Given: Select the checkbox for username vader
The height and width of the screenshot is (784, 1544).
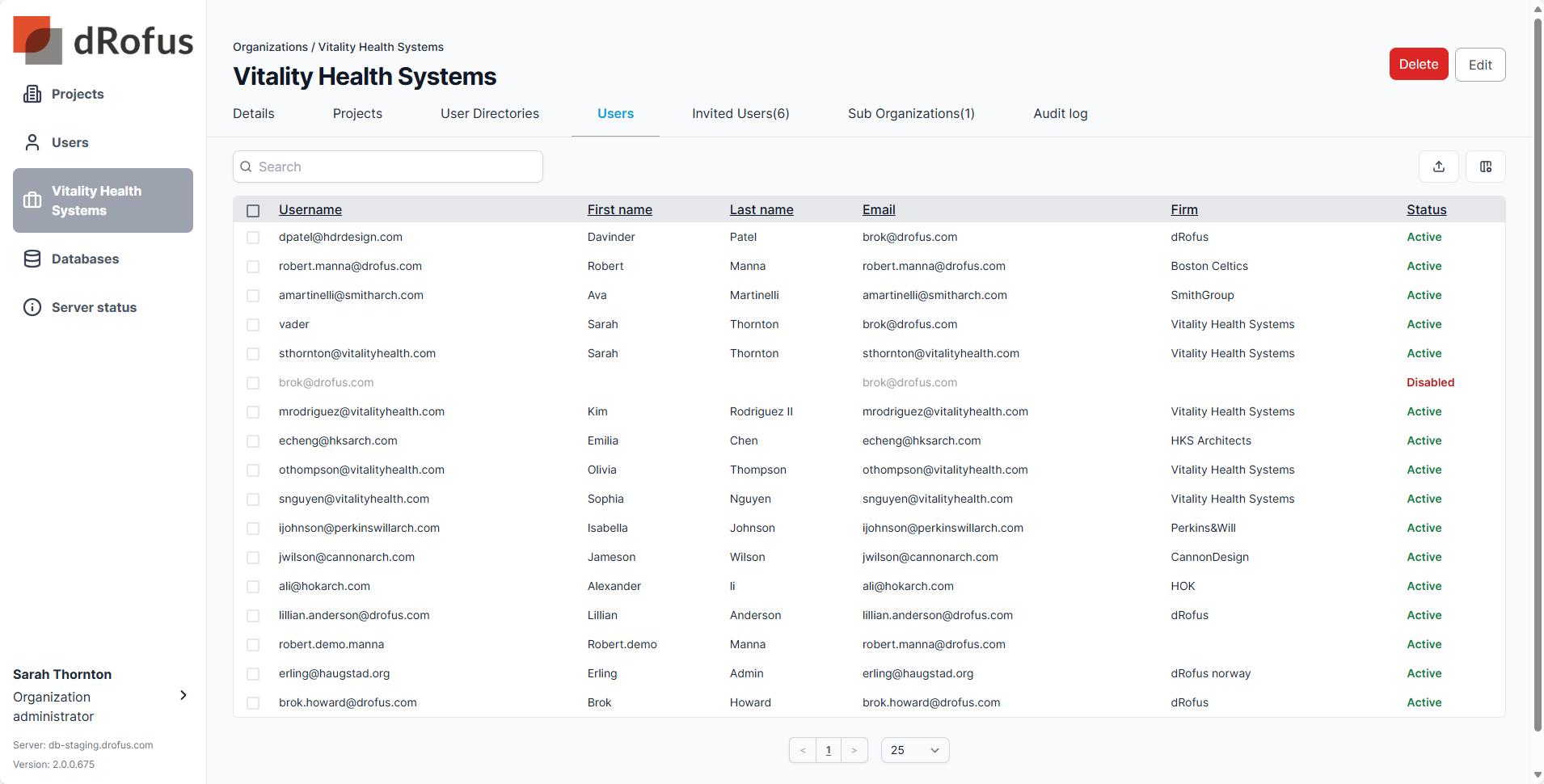Looking at the screenshot, I should tap(253, 325).
